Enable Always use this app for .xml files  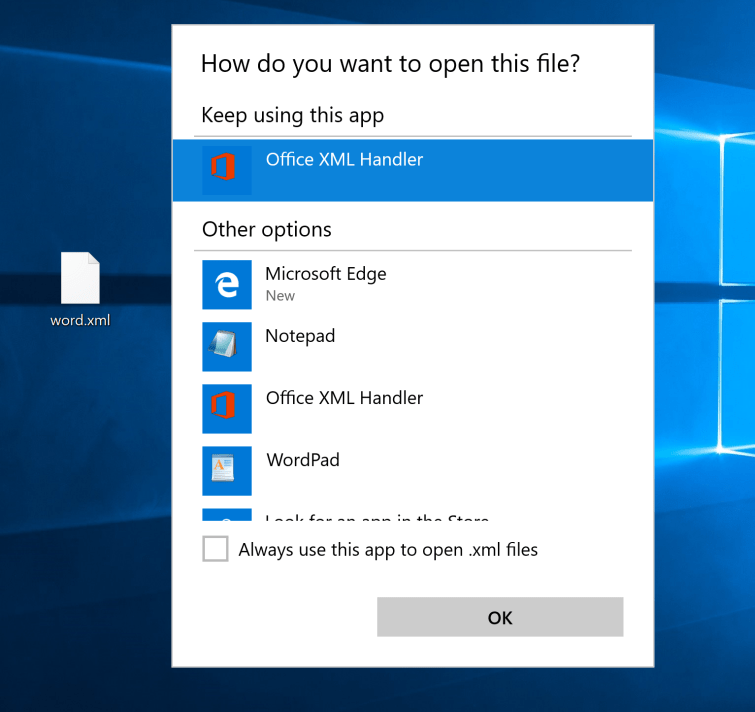click(215, 549)
